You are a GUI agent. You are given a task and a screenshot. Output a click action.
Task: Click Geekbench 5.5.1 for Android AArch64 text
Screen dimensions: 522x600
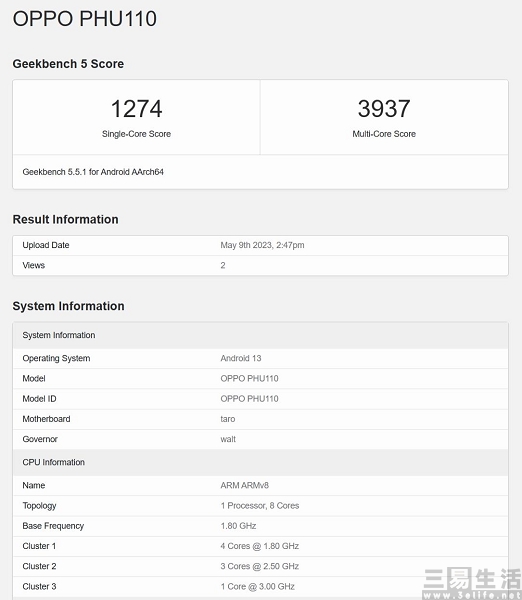[93, 172]
